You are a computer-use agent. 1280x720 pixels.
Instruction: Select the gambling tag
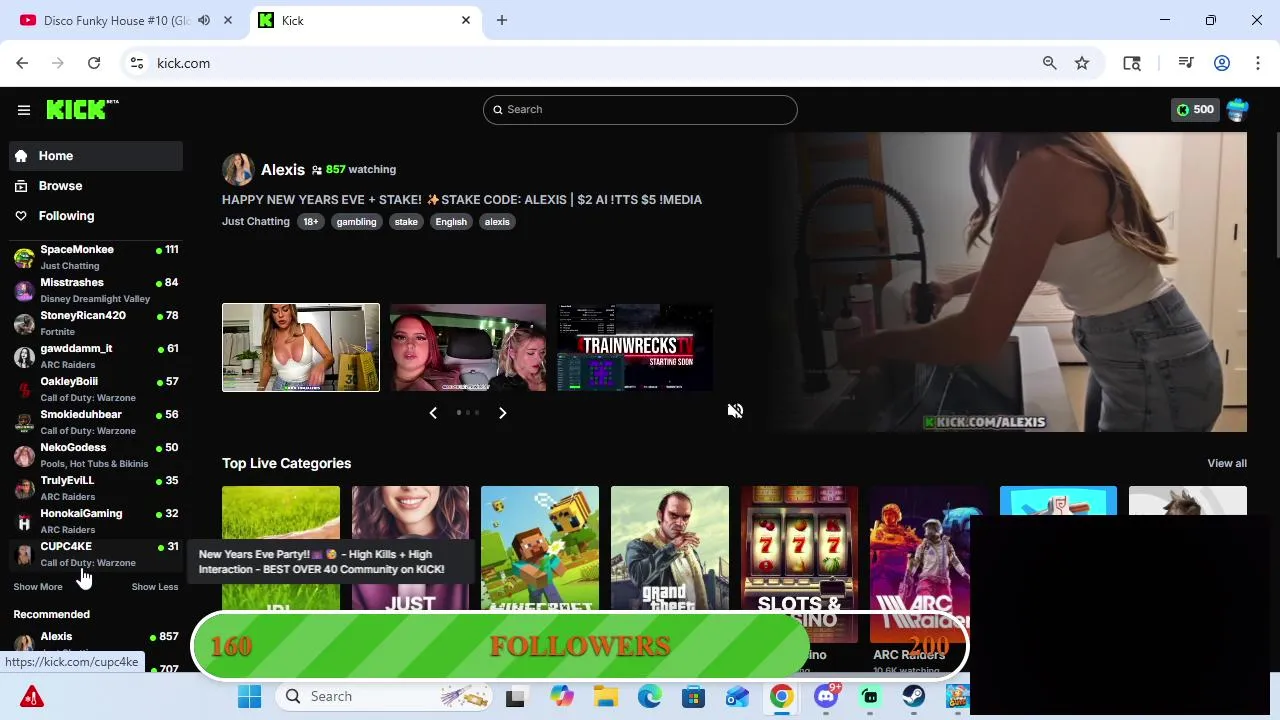pos(356,222)
